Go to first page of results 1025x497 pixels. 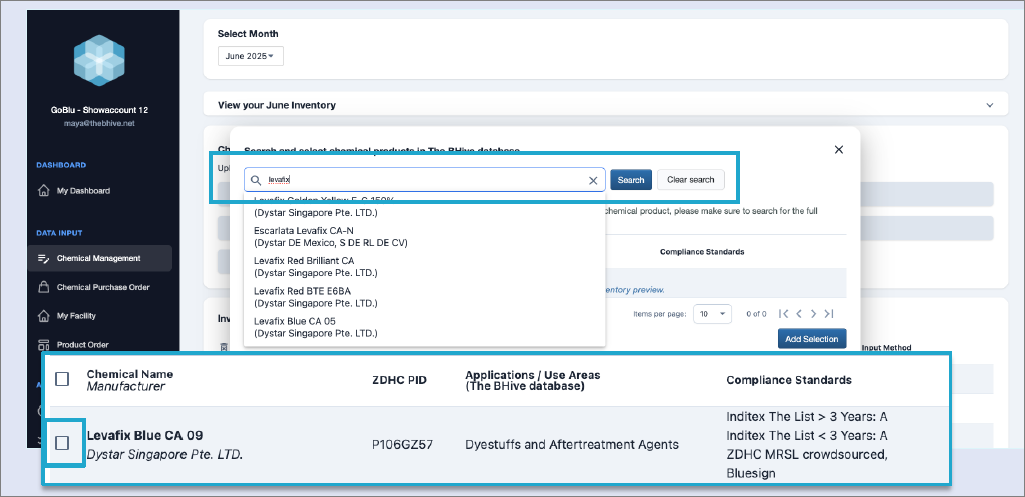tap(784, 314)
